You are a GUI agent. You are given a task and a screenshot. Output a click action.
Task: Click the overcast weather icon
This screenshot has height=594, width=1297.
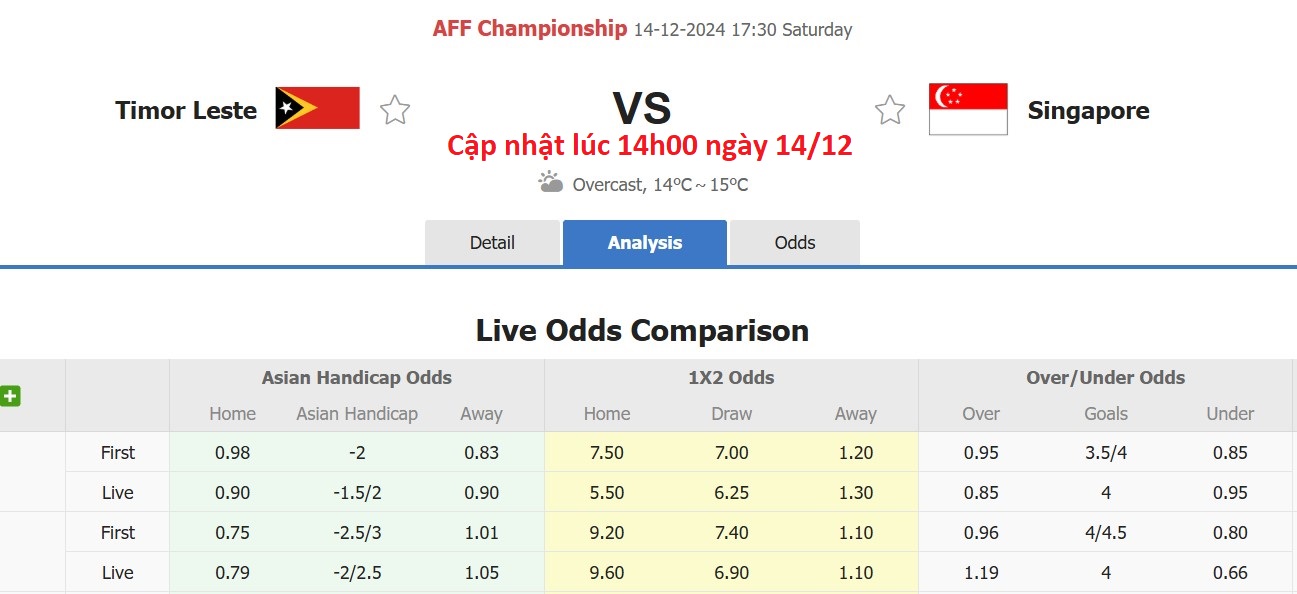pos(549,183)
